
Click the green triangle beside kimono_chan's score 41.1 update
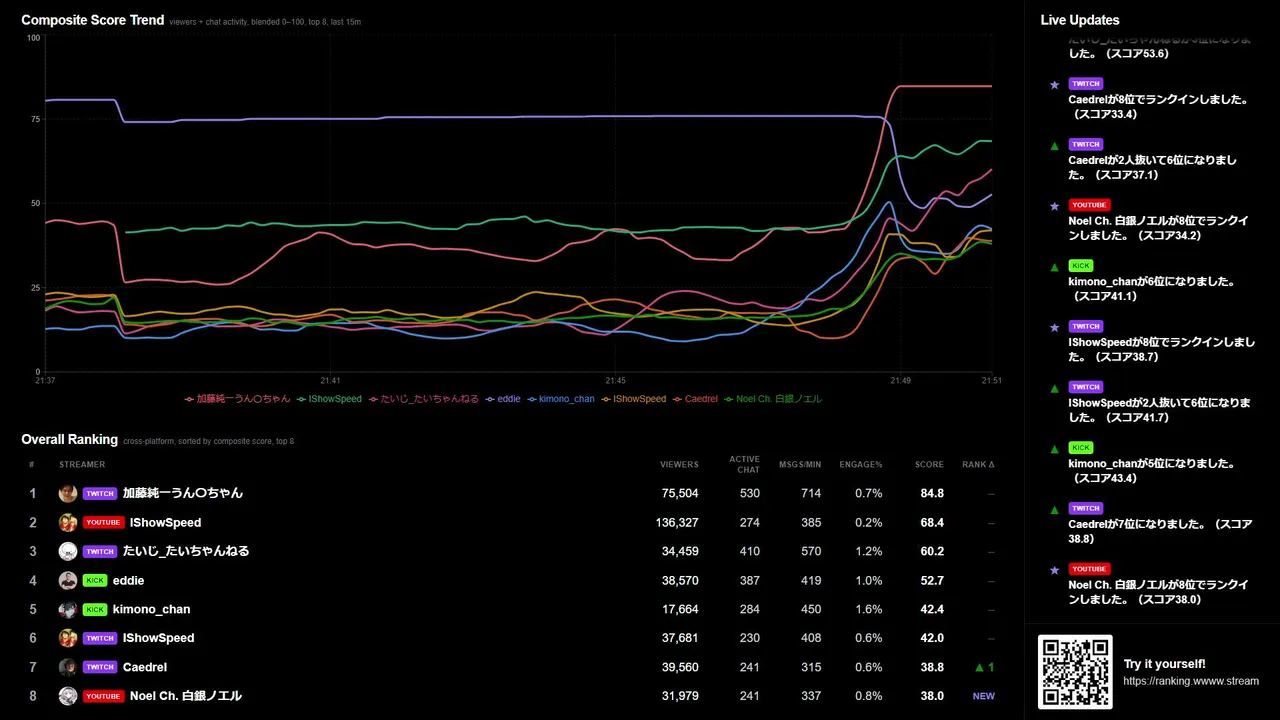tap(1054, 267)
